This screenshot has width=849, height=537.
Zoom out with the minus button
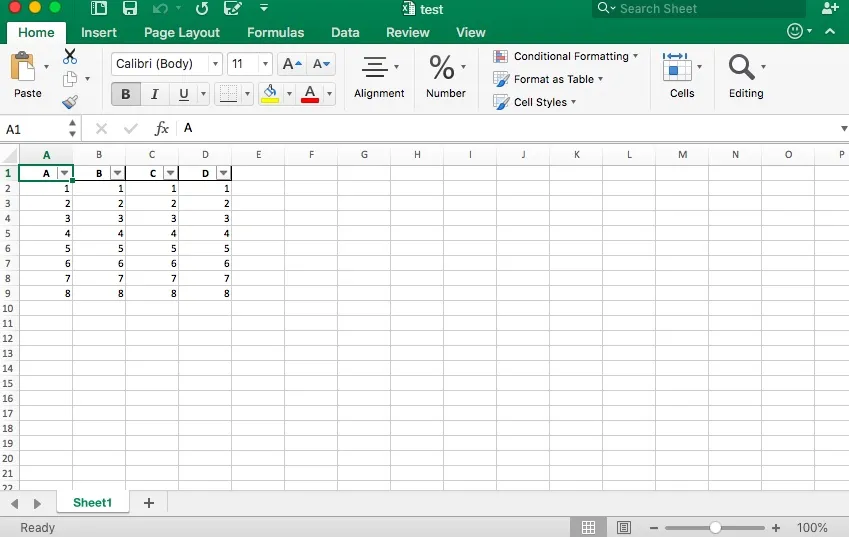coord(654,528)
